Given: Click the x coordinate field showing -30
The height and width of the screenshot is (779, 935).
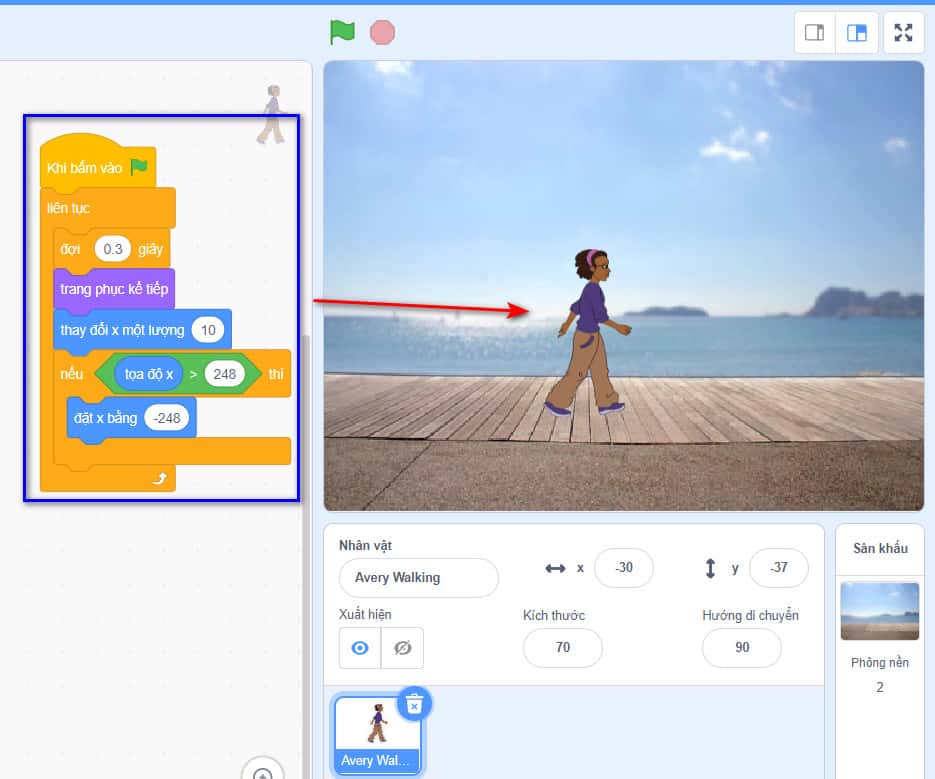Looking at the screenshot, I should (x=623, y=568).
